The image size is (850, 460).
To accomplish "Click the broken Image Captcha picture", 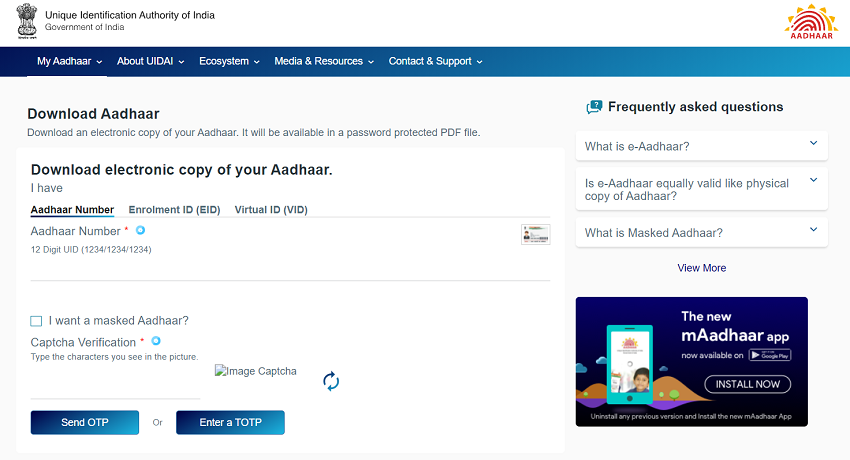I will tap(256, 371).
